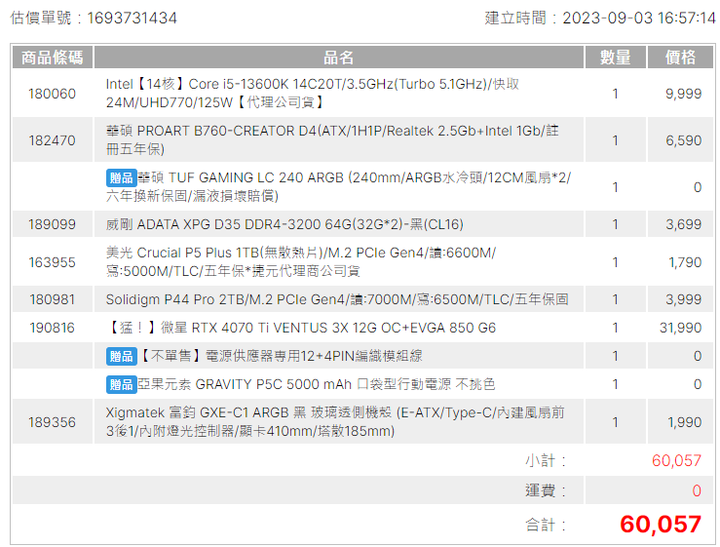Click the Intel Core i5-13600K product name
The height and width of the screenshot is (547, 720).
pyautogui.click(x=312, y=93)
